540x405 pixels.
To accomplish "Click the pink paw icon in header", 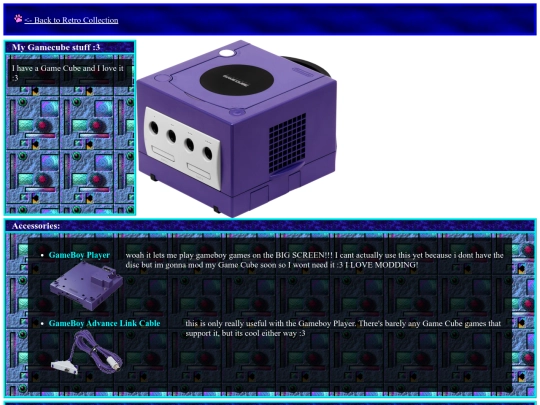I will (x=18, y=18).
